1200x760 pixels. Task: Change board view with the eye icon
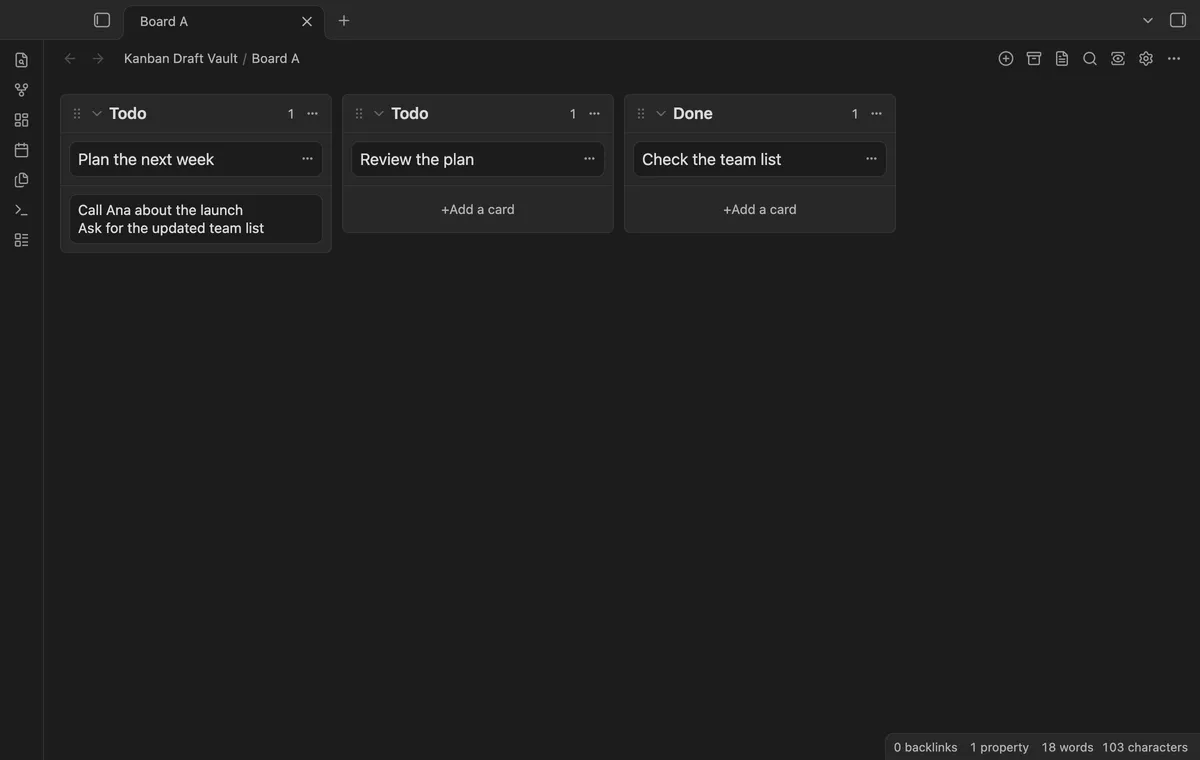[x=1118, y=59]
